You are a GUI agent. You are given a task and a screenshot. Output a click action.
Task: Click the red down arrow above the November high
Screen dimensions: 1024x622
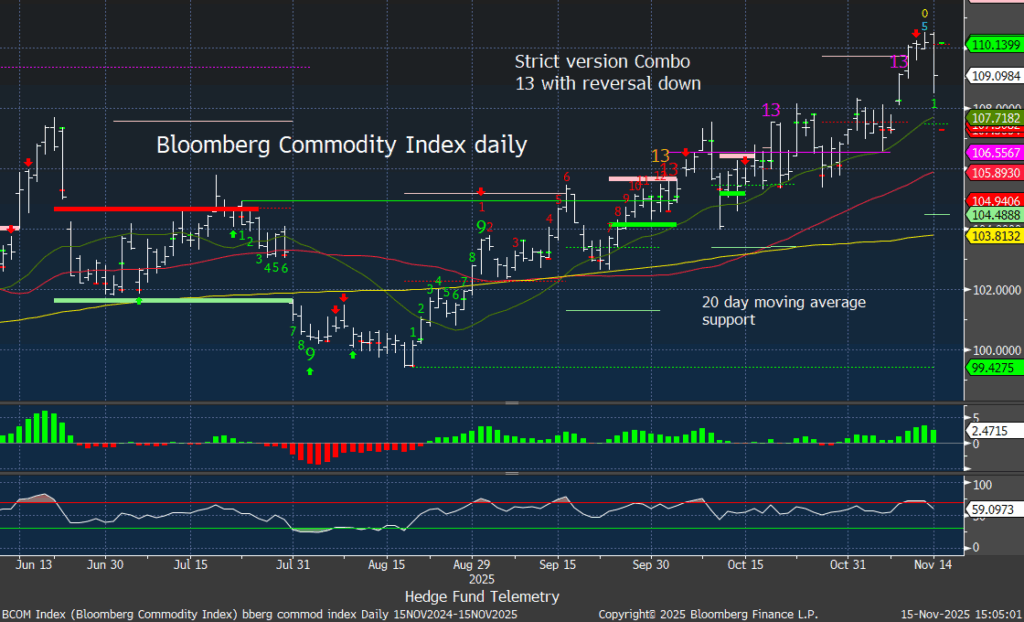tap(916, 33)
